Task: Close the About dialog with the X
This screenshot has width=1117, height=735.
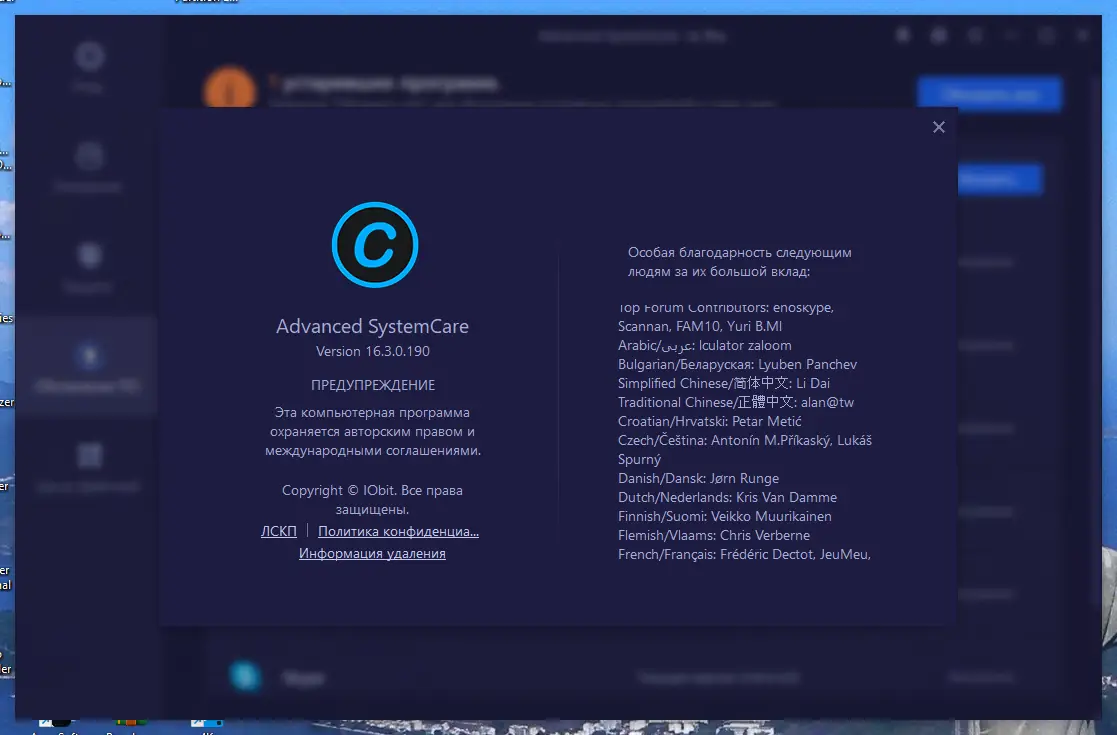Action: (938, 127)
